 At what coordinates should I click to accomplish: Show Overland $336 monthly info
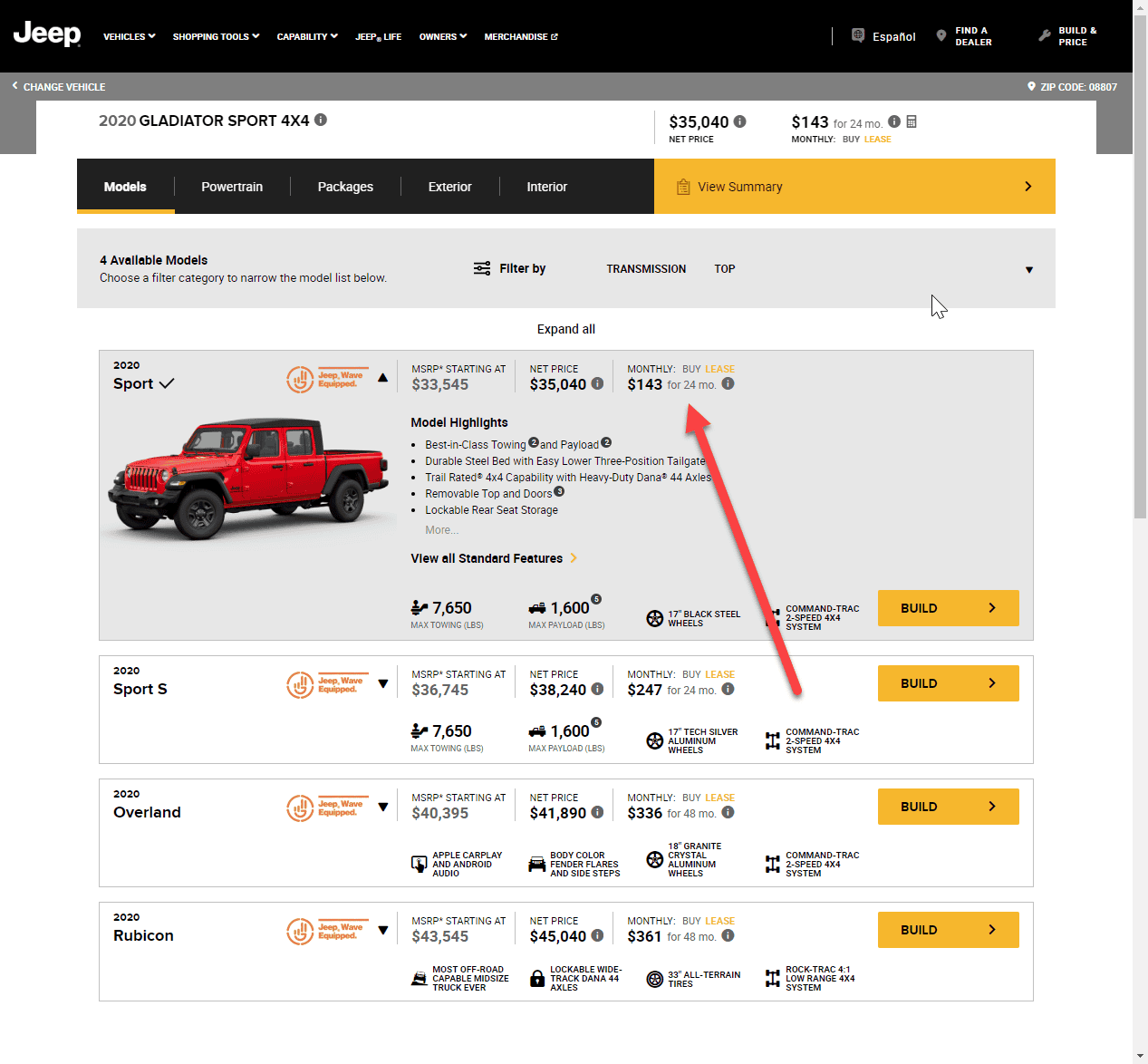point(728,812)
